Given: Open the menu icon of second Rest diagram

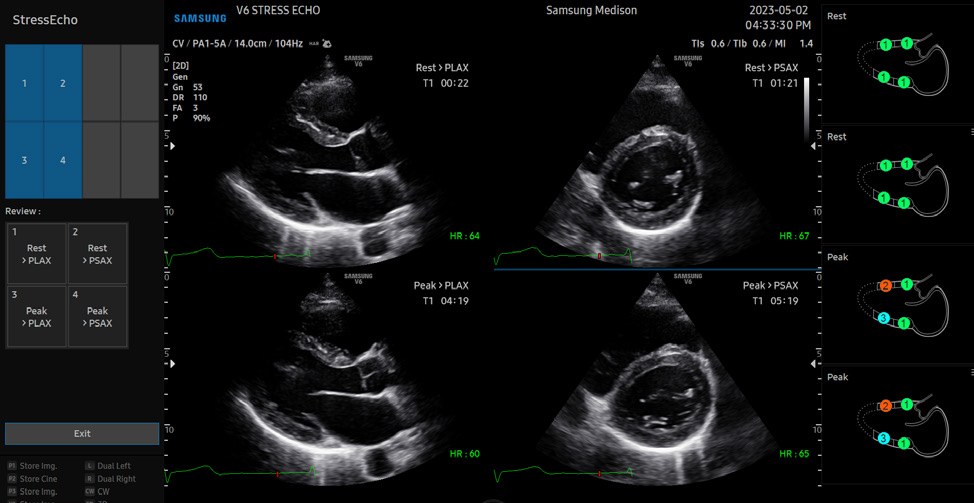Looking at the screenshot, I should 972,132.
